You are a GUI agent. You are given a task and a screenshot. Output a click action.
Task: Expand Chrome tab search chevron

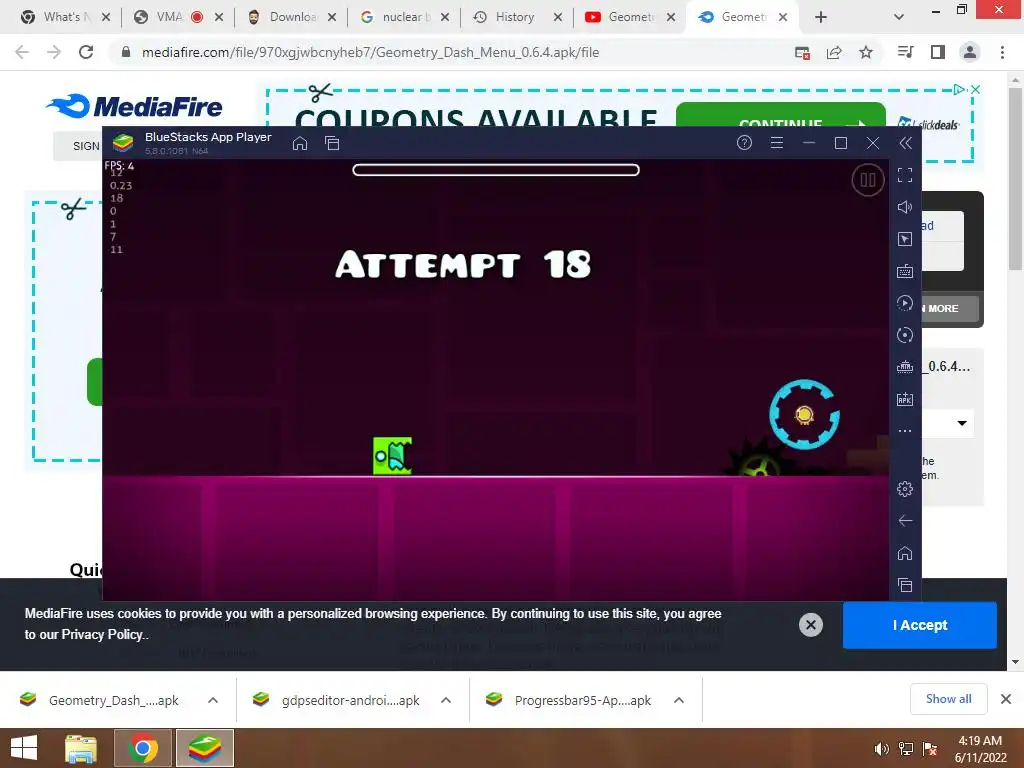(x=899, y=18)
